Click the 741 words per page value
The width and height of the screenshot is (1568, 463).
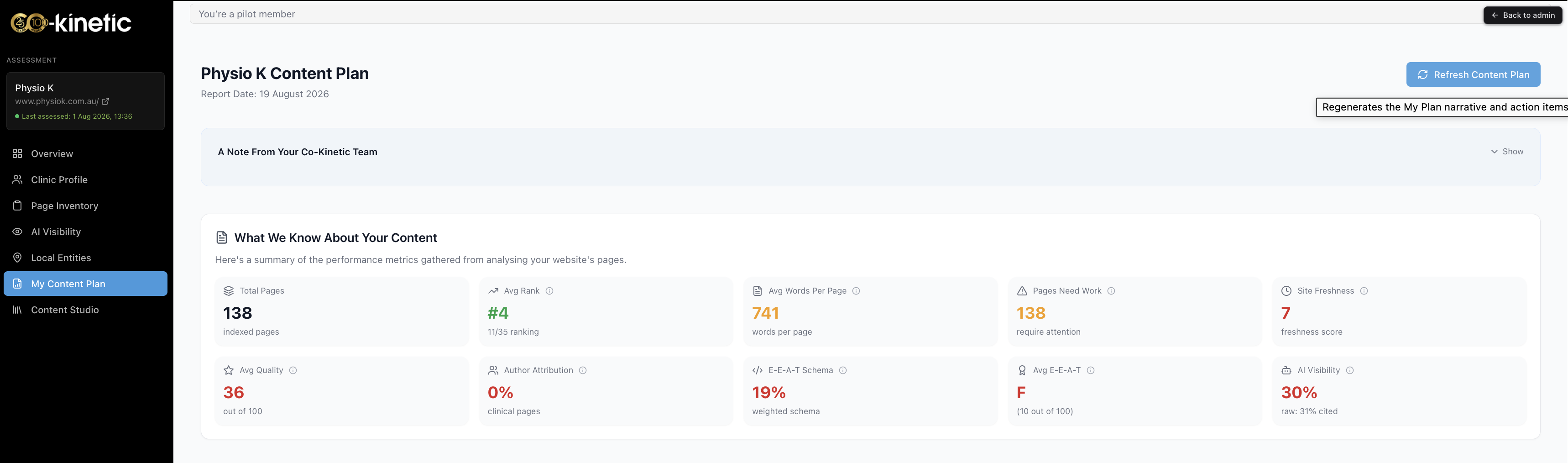pyautogui.click(x=766, y=313)
